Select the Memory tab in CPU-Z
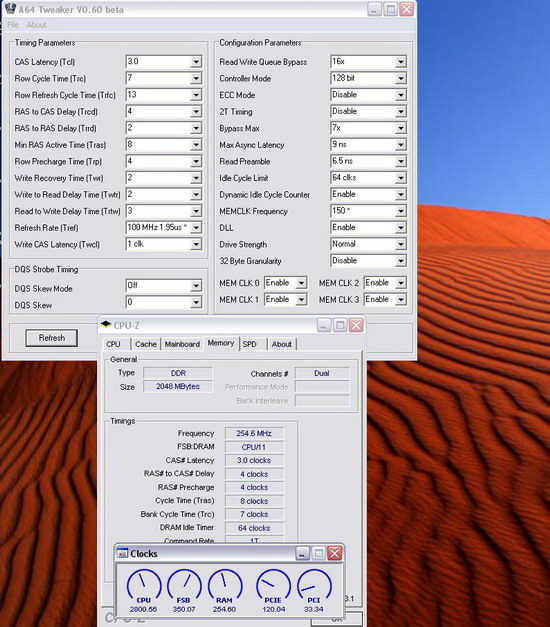The image size is (550, 627). click(221, 343)
